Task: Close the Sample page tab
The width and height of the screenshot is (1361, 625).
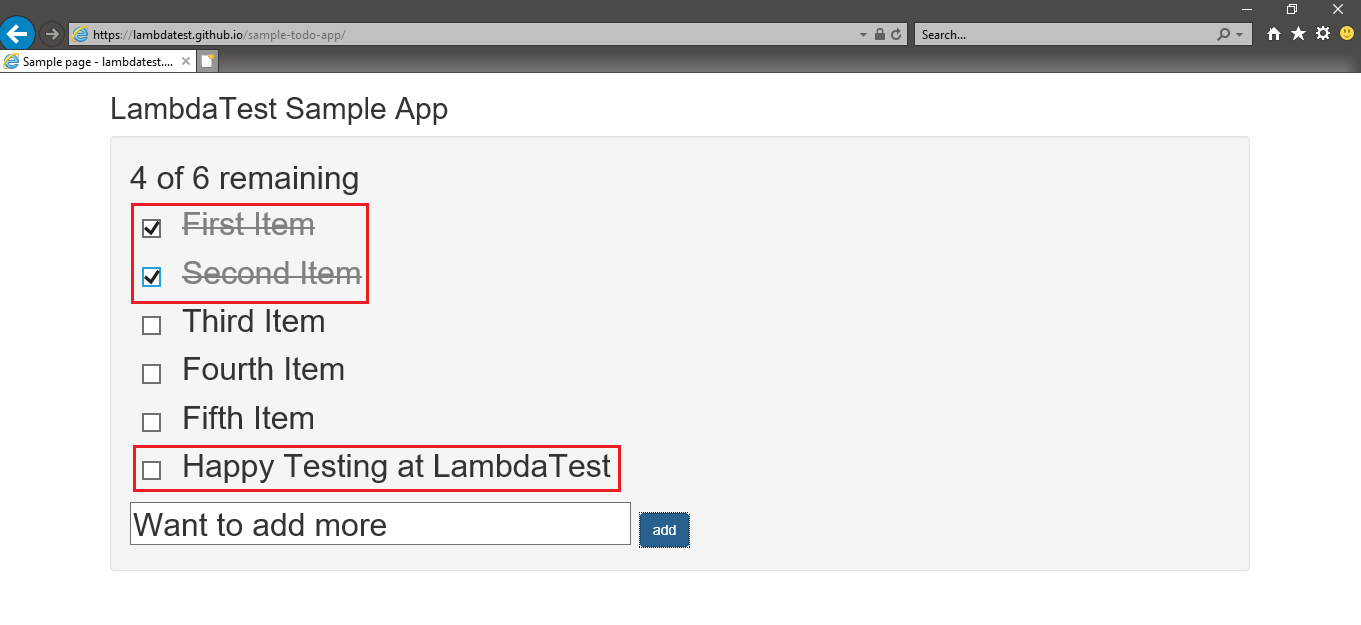Action: pos(186,61)
